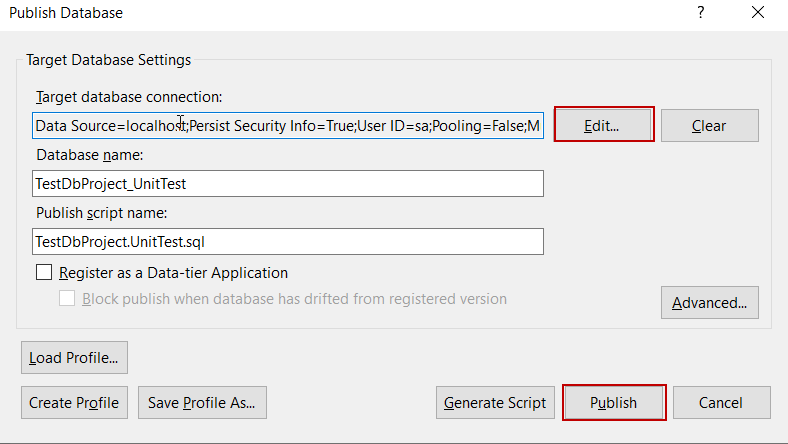Click the Load Profile button
The height and width of the screenshot is (444, 788).
tap(74, 357)
